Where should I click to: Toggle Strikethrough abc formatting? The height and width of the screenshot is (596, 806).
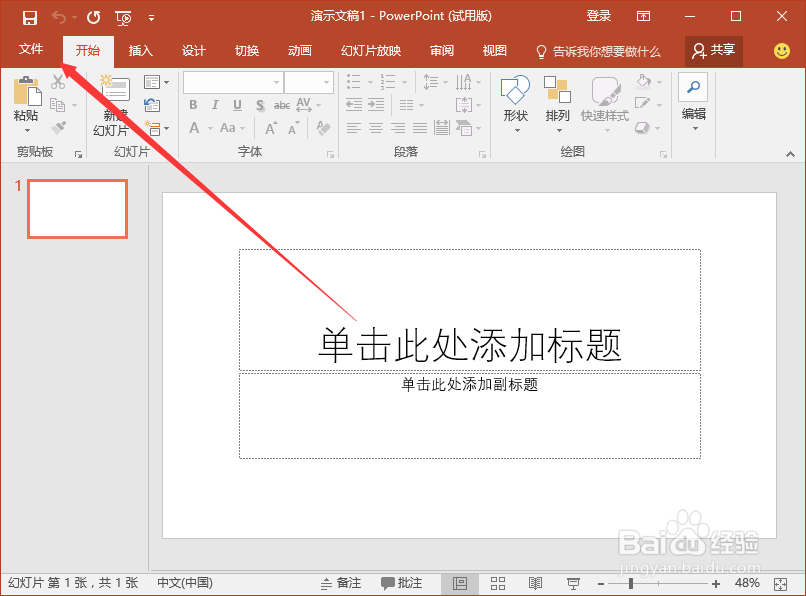[x=282, y=105]
